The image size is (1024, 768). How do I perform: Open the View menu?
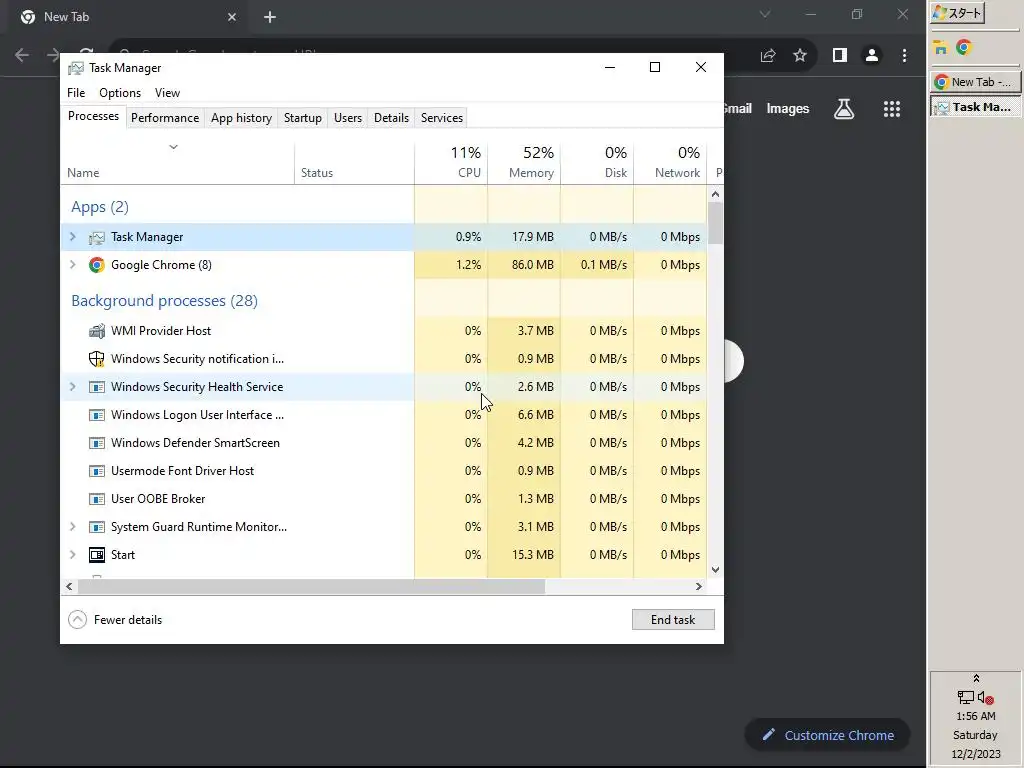point(167,93)
